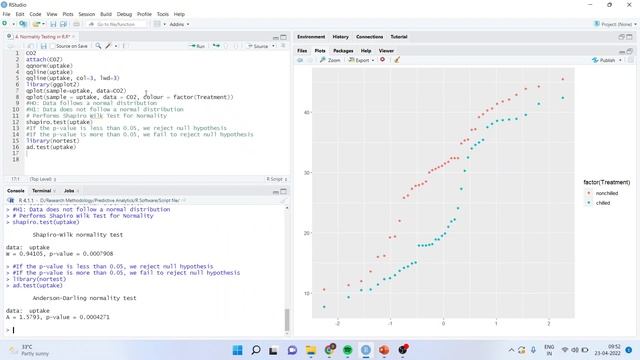This screenshot has height=360, width=640.
Task: Open the Connections tab
Action: click(x=369, y=37)
